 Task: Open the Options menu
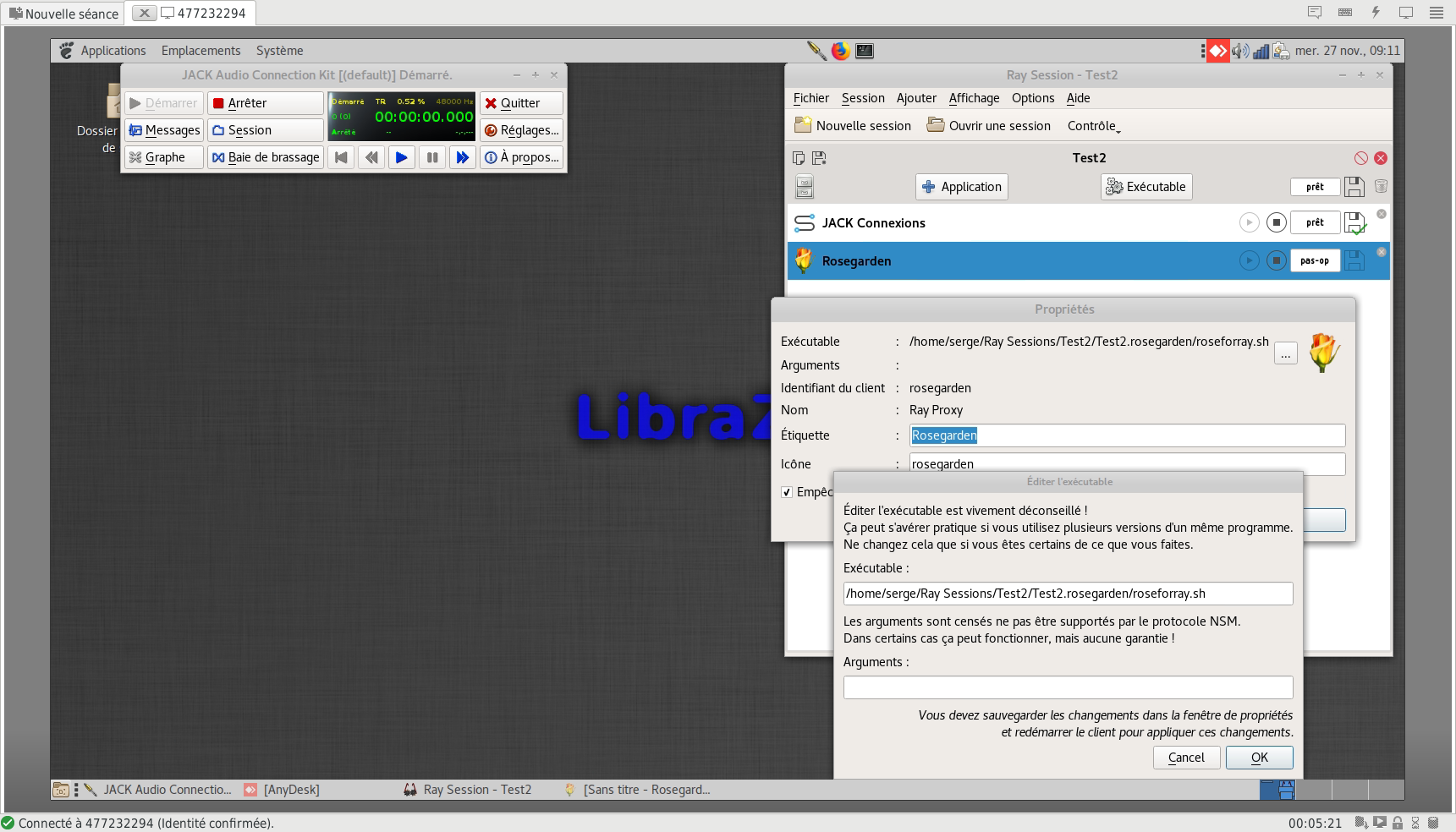[1033, 98]
